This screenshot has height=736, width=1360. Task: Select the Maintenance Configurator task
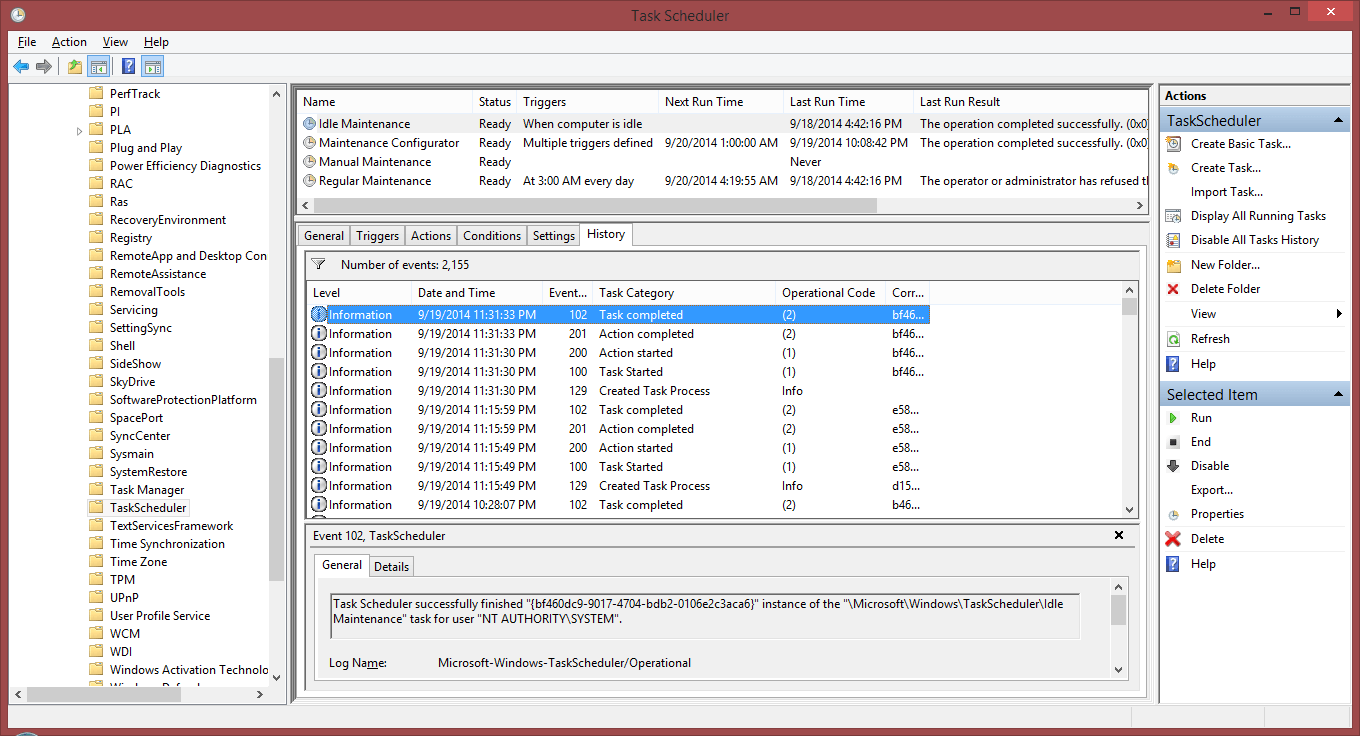[722, 143]
